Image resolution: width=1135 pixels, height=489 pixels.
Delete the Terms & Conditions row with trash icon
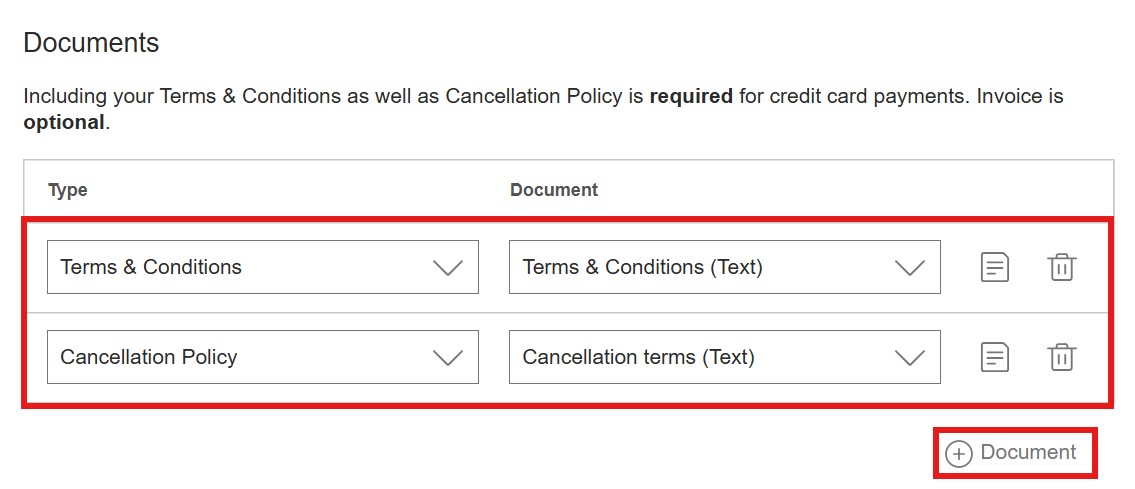1061,268
